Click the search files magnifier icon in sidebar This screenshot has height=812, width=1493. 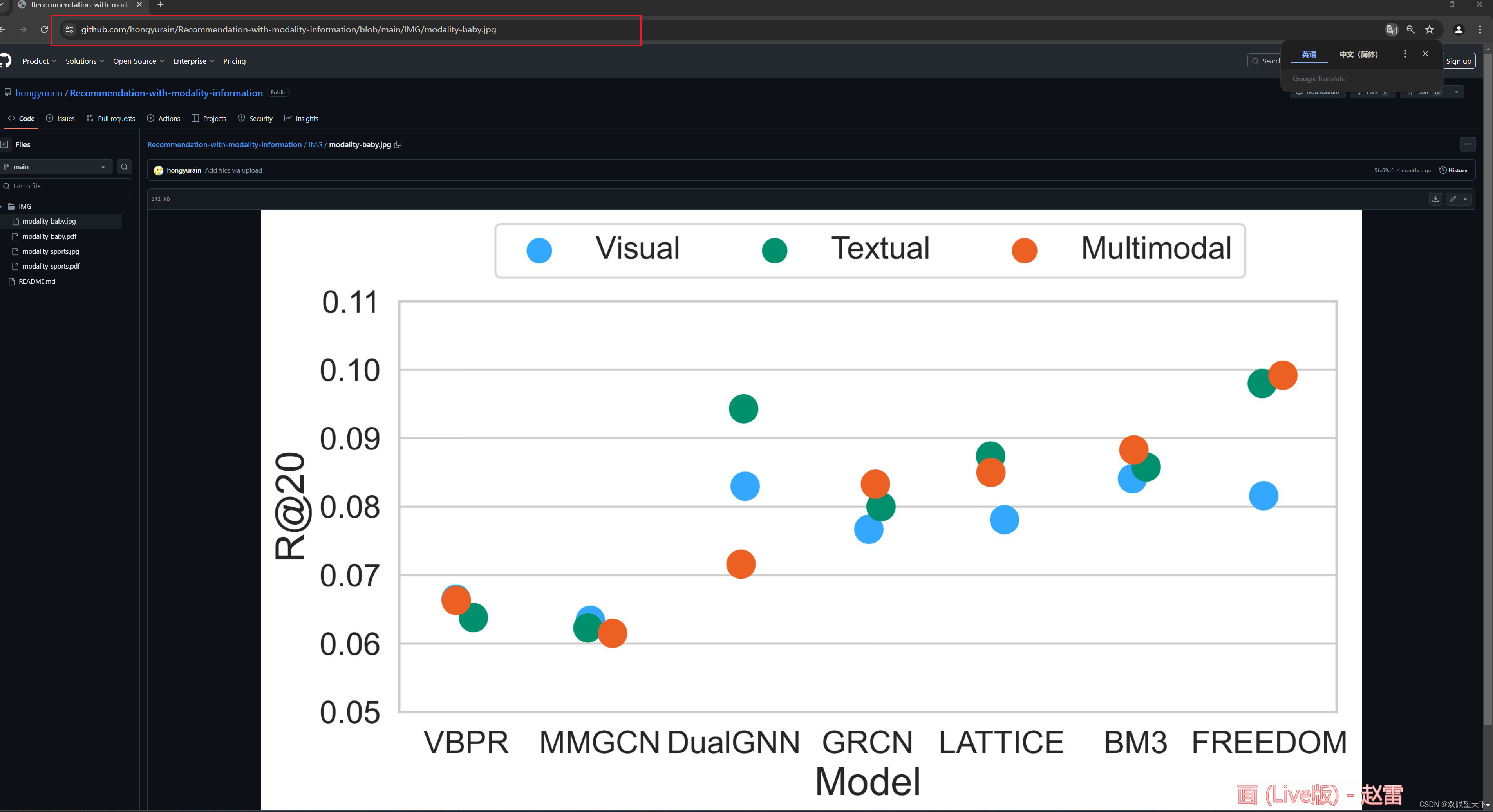click(124, 167)
